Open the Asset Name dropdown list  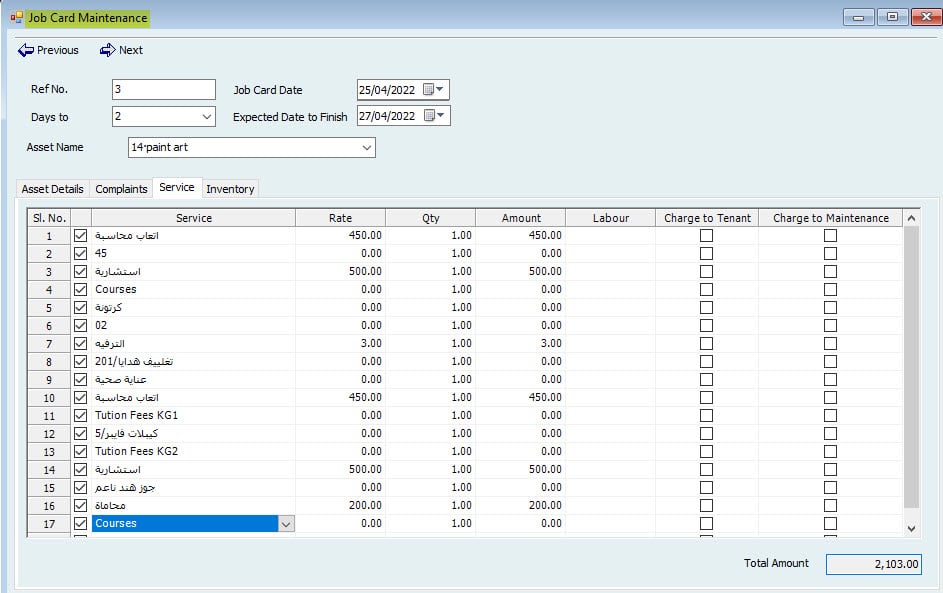point(366,148)
